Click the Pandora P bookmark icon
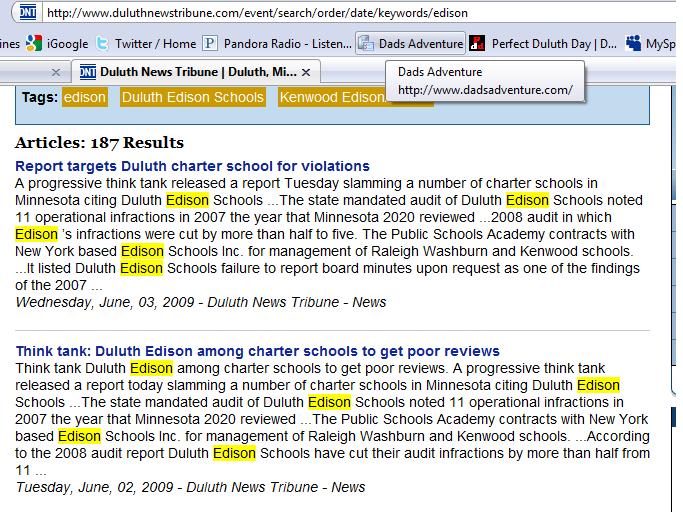Viewport: 683px width, 512px height. click(210, 43)
